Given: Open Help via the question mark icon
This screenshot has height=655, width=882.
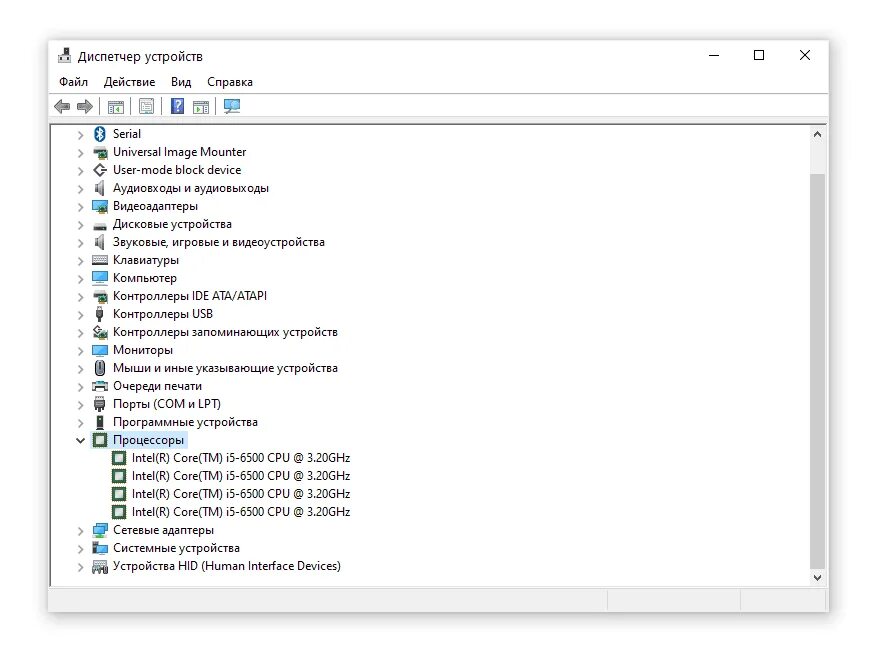Looking at the screenshot, I should click(177, 106).
